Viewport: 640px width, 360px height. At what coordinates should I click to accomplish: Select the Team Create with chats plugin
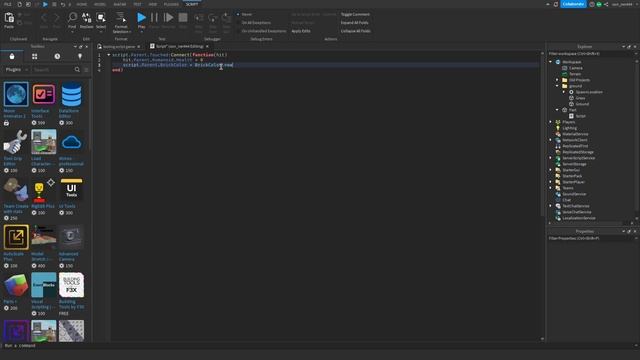[16, 190]
